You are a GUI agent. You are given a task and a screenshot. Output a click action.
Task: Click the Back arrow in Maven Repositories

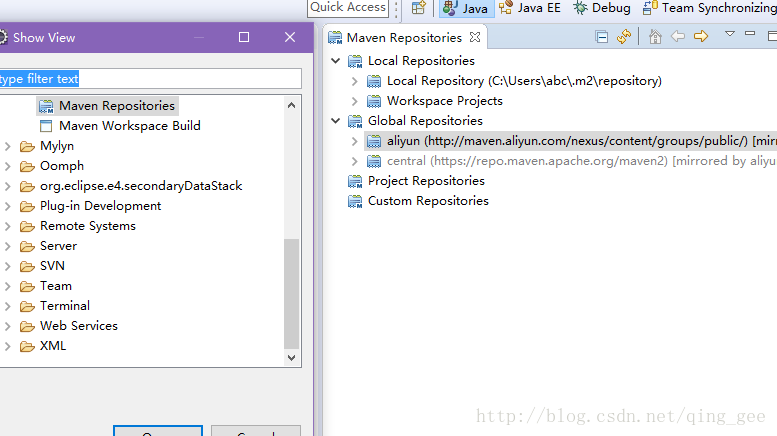[678, 36]
